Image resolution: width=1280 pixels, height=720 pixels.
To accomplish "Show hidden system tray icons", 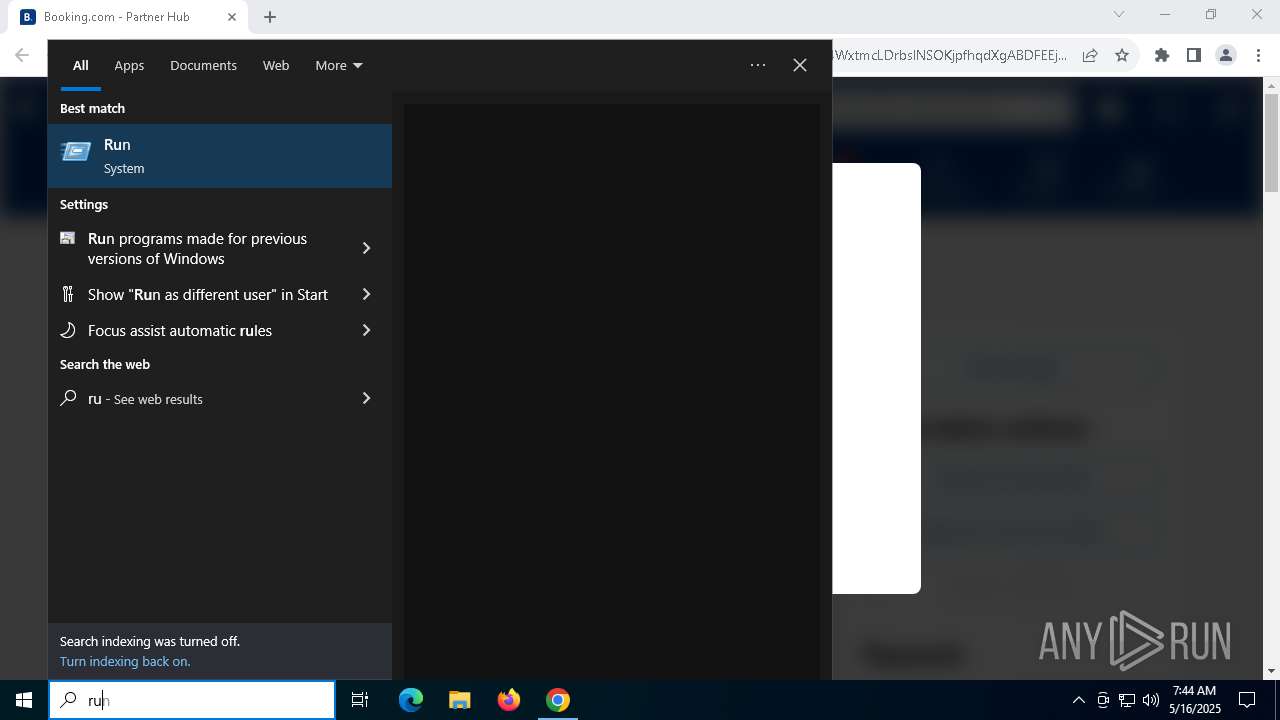I will click(x=1078, y=700).
